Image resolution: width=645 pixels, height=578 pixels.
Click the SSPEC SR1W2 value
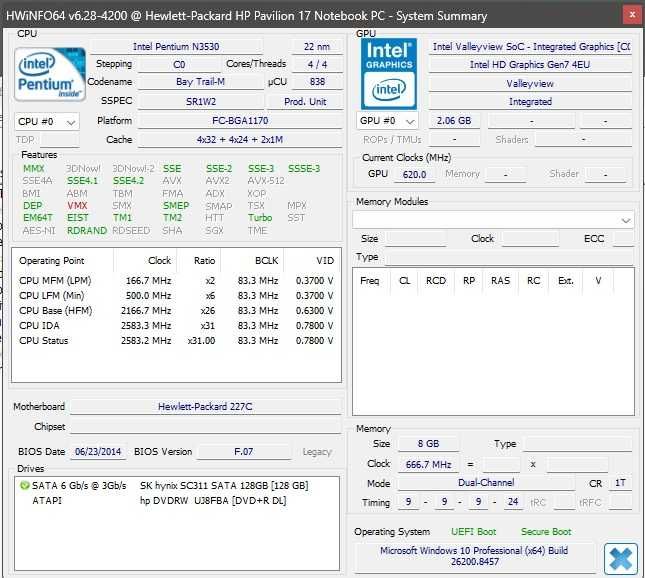click(201, 101)
